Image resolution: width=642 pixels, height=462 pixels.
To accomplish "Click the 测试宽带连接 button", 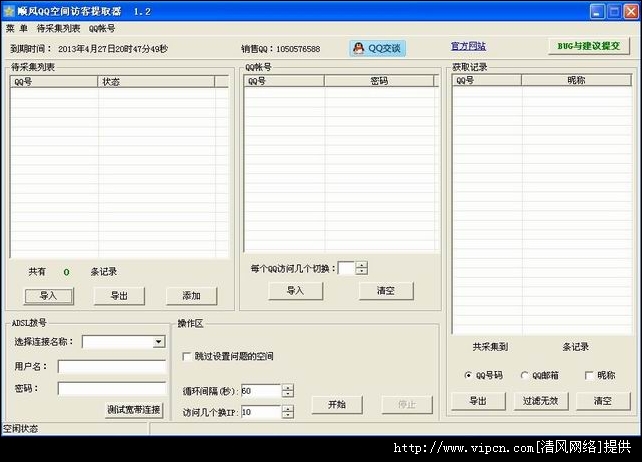I will (x=134, y=410).
